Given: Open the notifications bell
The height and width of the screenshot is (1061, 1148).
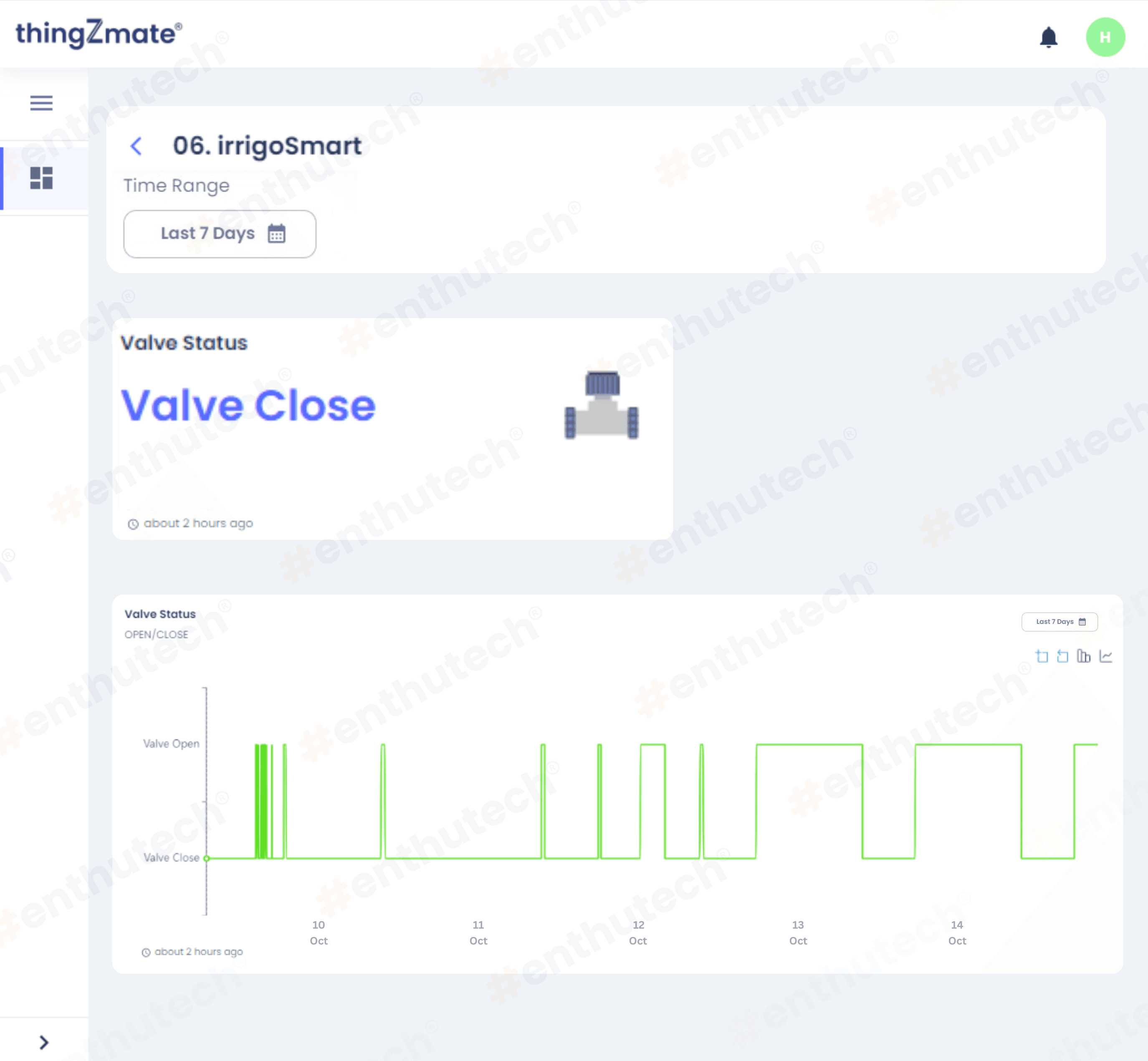Looking at the screenshot, I should click(x=1048, y=37).
